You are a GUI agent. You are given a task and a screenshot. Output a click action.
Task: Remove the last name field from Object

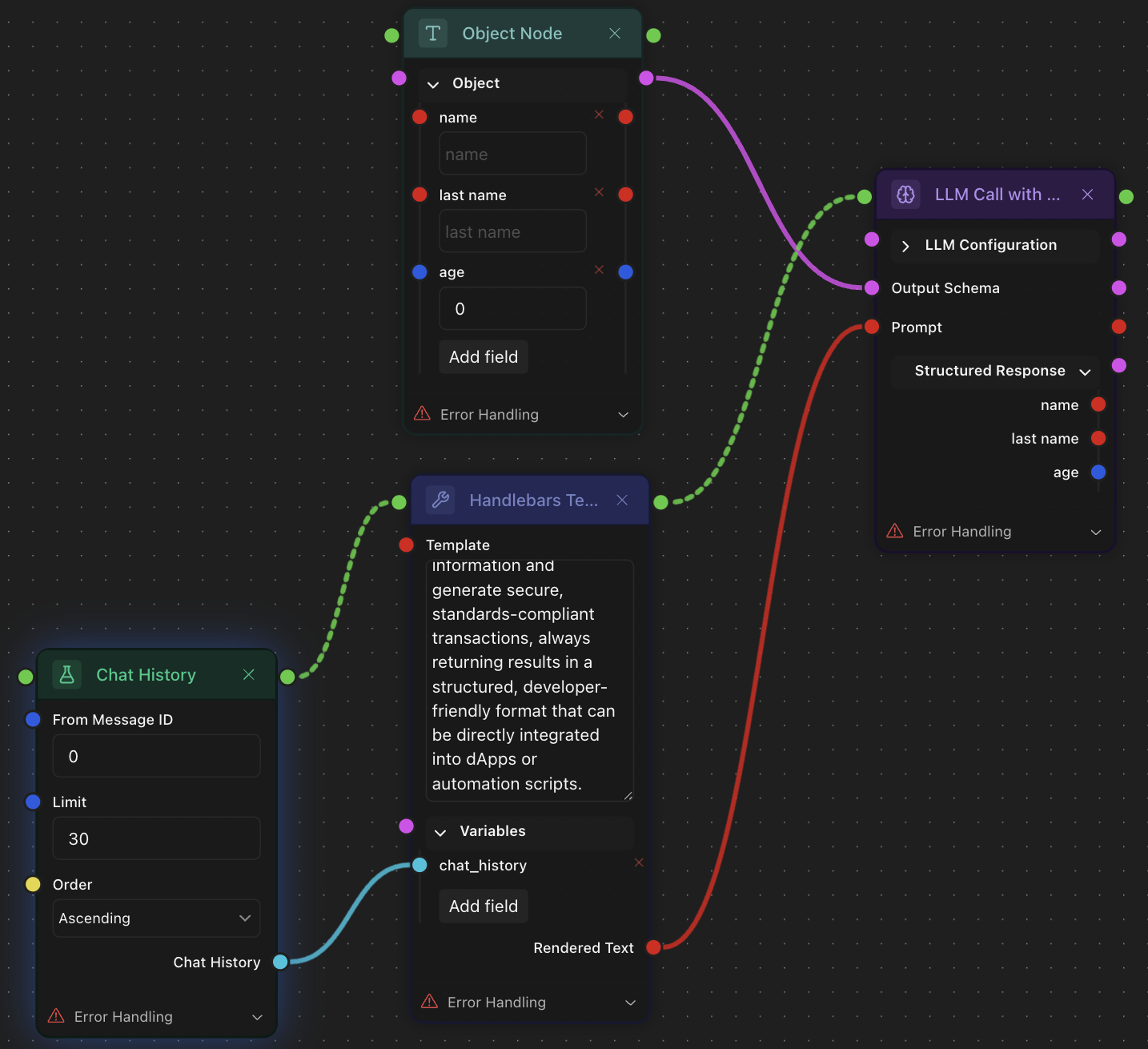point(599,192)
